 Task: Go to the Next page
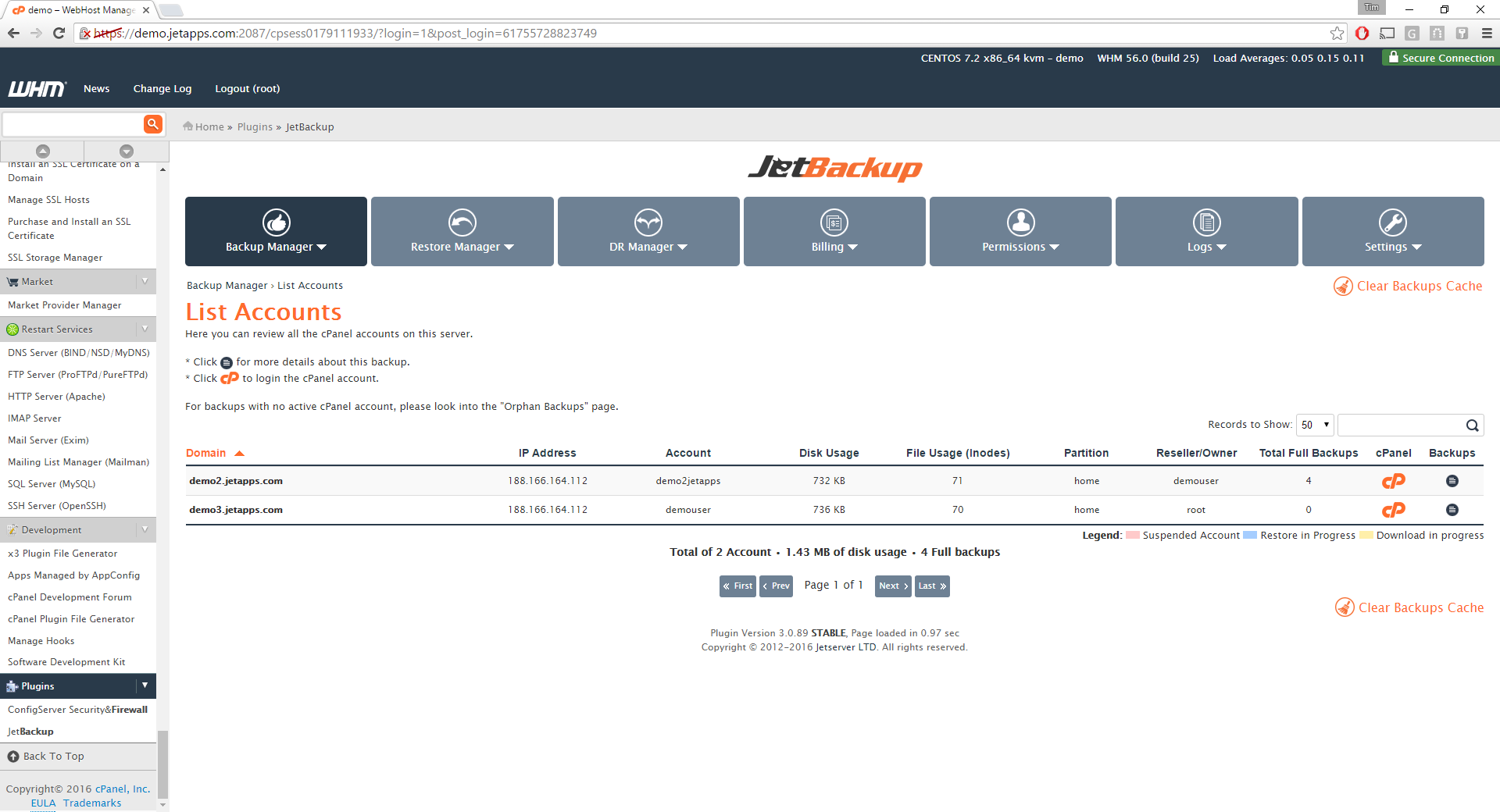click(x=893, y=586)
